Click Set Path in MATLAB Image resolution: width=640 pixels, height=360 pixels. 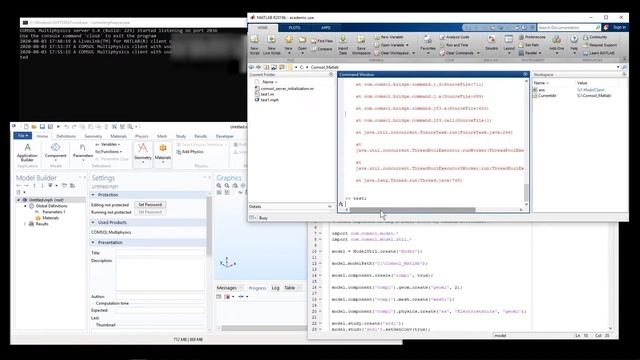point(529,45)
